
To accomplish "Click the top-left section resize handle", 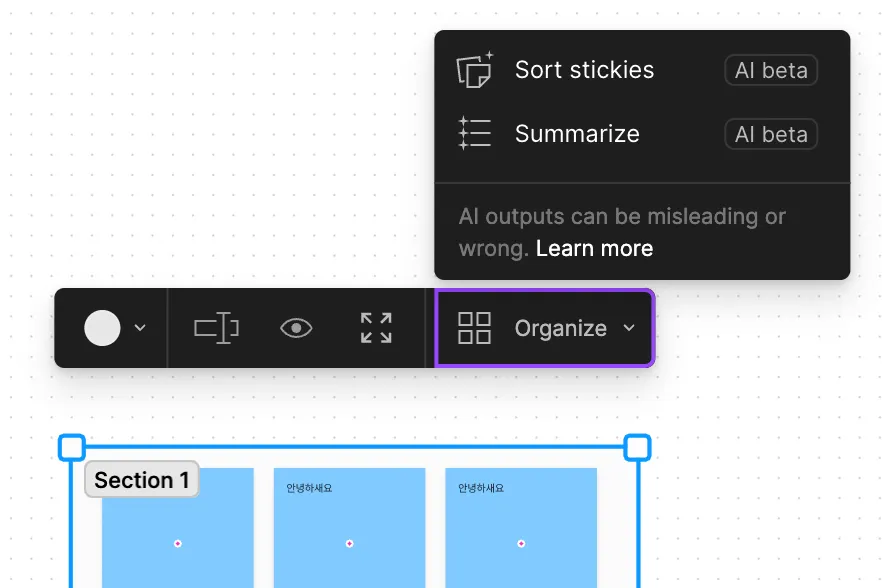I will [x=72, y=447].
